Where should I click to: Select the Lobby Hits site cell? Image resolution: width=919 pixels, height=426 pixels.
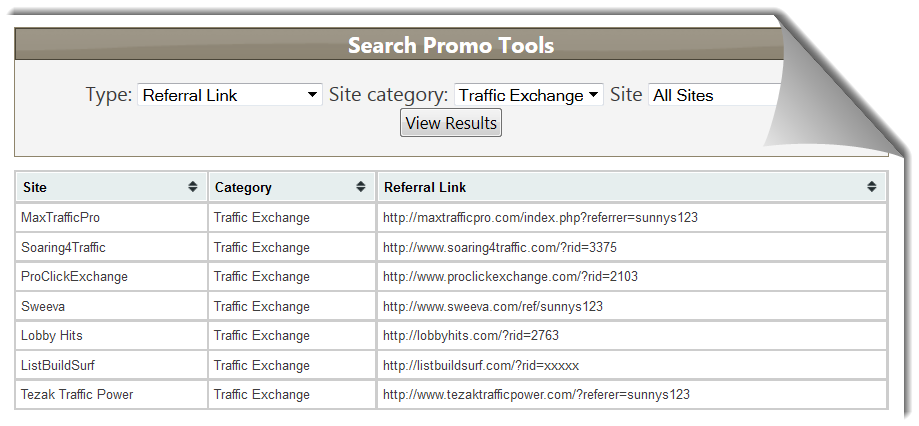[112, 336]
